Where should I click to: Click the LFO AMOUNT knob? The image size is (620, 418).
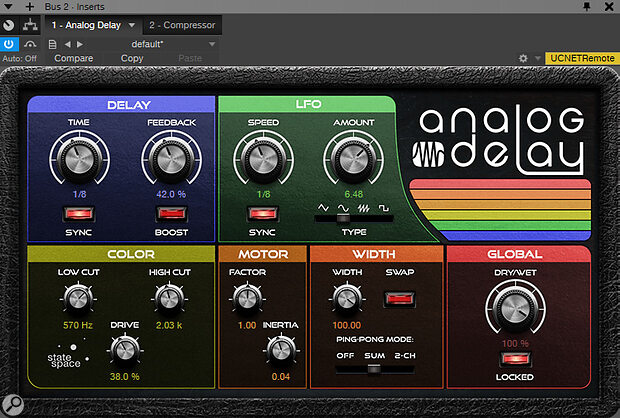tap(353, 159)
